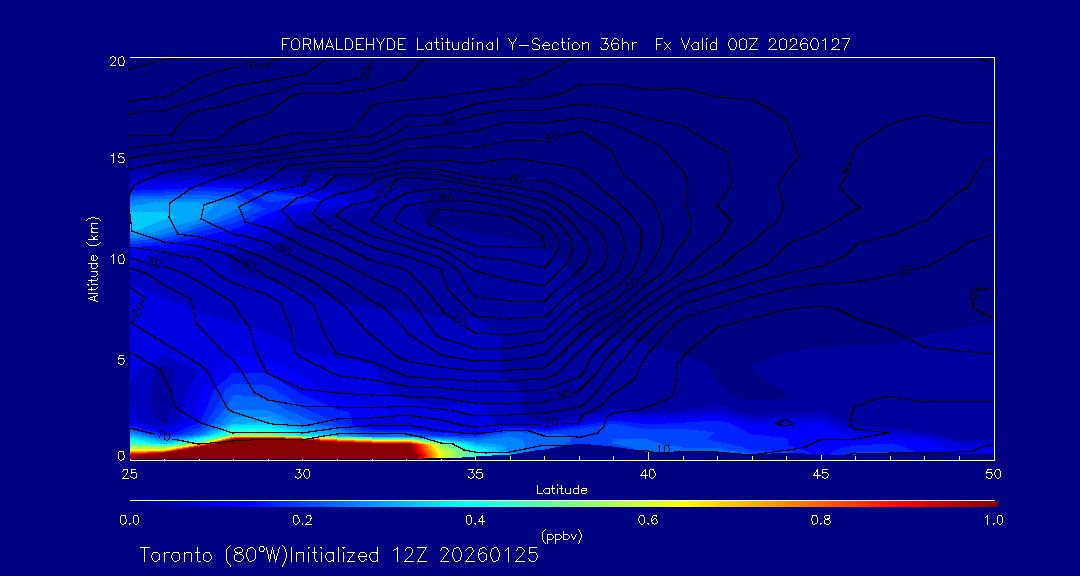Select the 0.0 colorbar tick label
The width and height of the screenshot is (1080, 576).
click(129, 520)
